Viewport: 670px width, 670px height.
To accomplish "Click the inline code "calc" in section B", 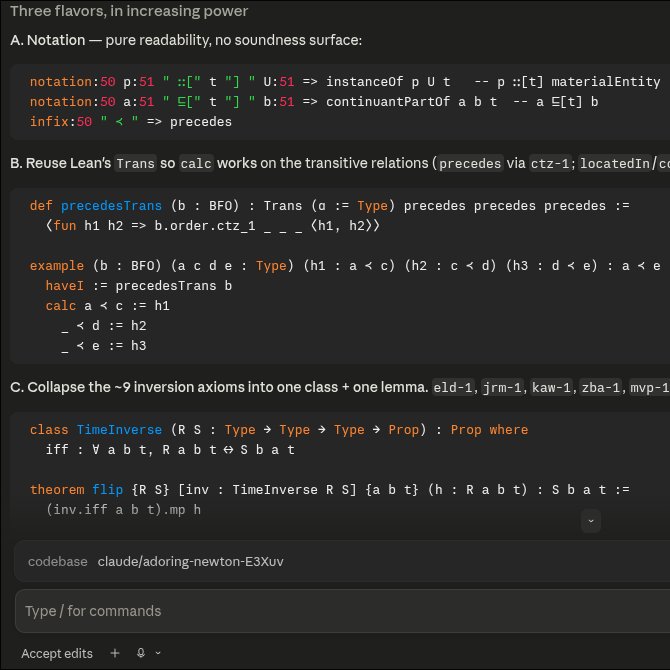I will click(x=196, y=164).
